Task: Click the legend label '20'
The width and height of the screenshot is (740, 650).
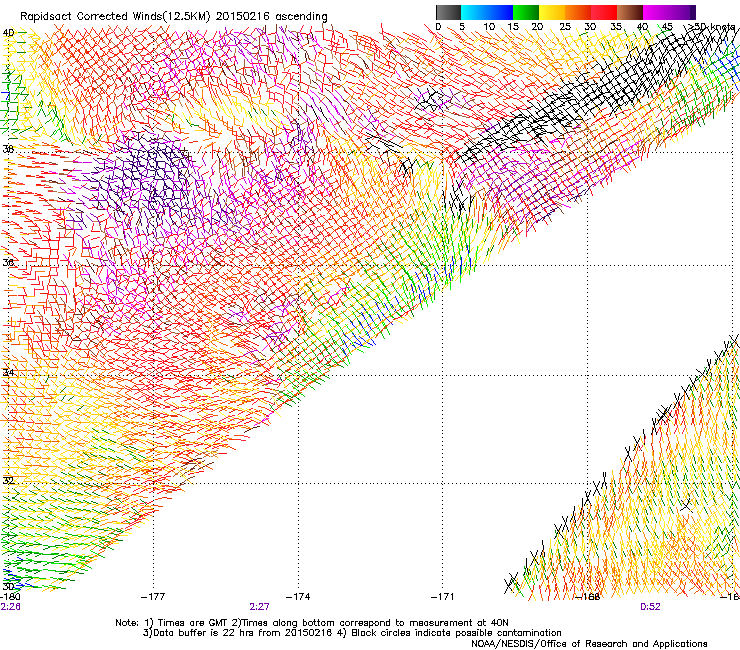Action: pyautogui.click(x=537, y=27)
